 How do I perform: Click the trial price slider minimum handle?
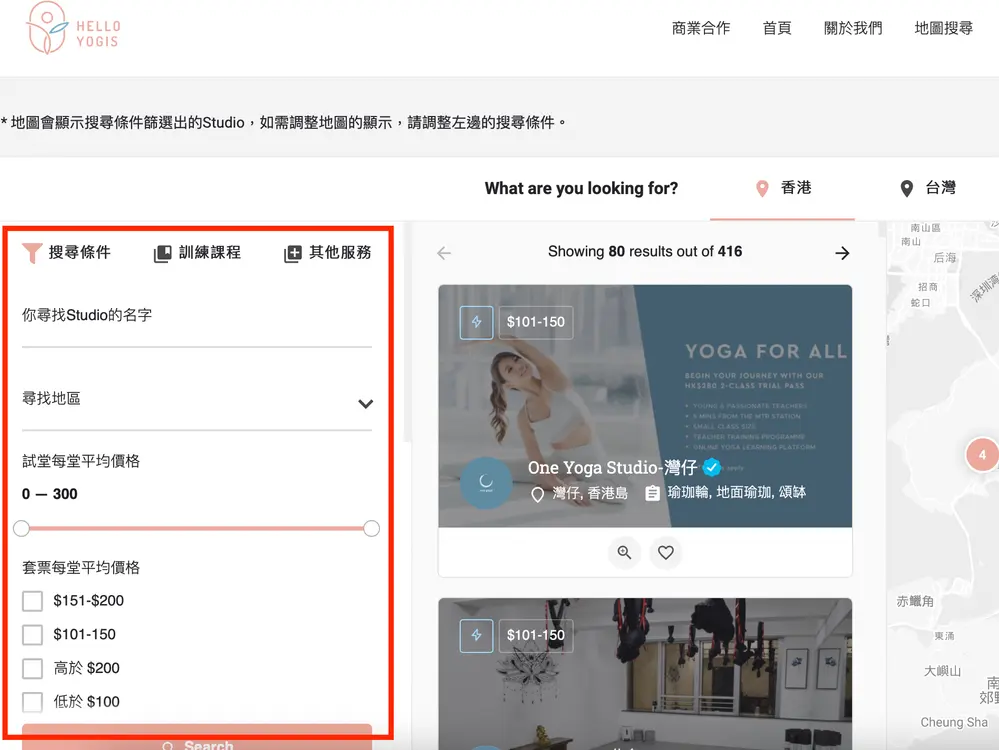pos(22,528)
